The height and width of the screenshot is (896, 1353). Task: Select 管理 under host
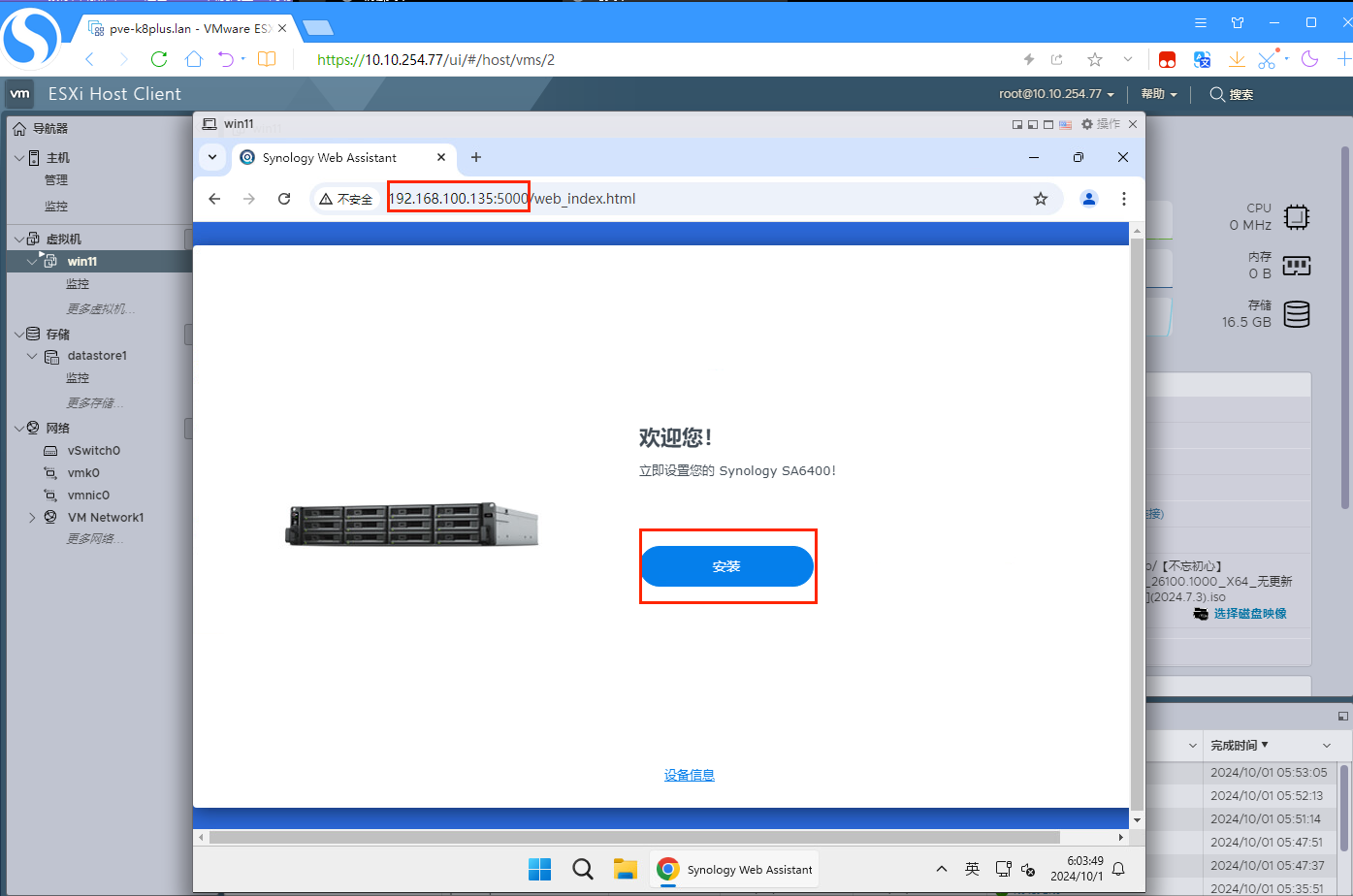click(56, 180)
